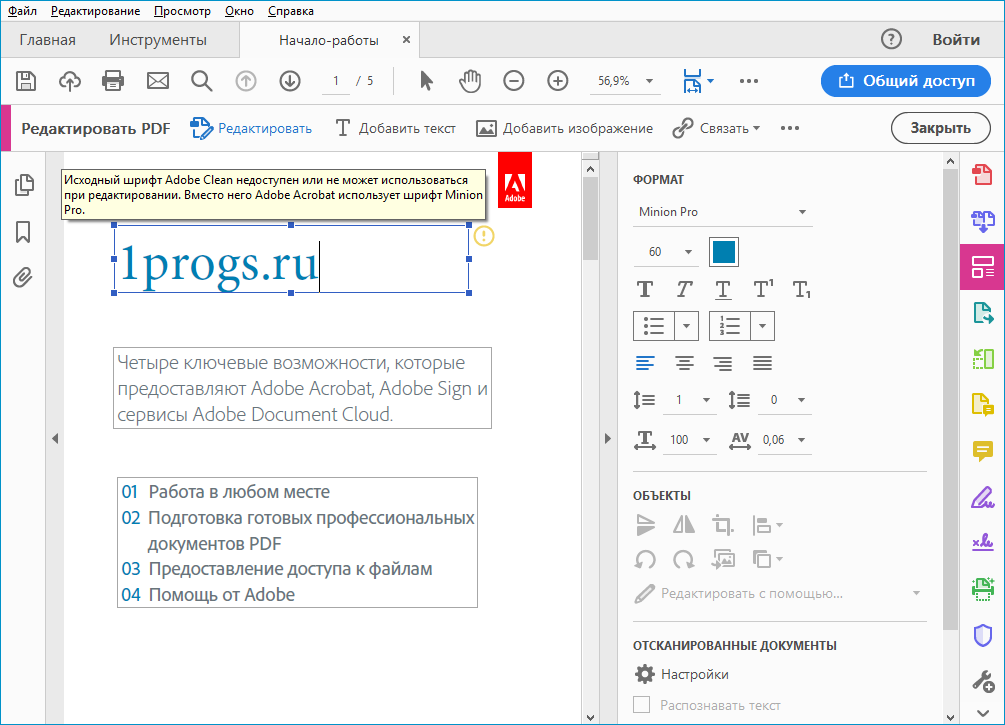
Task: Open the Редактирование menu
Action: pos(96,11)
